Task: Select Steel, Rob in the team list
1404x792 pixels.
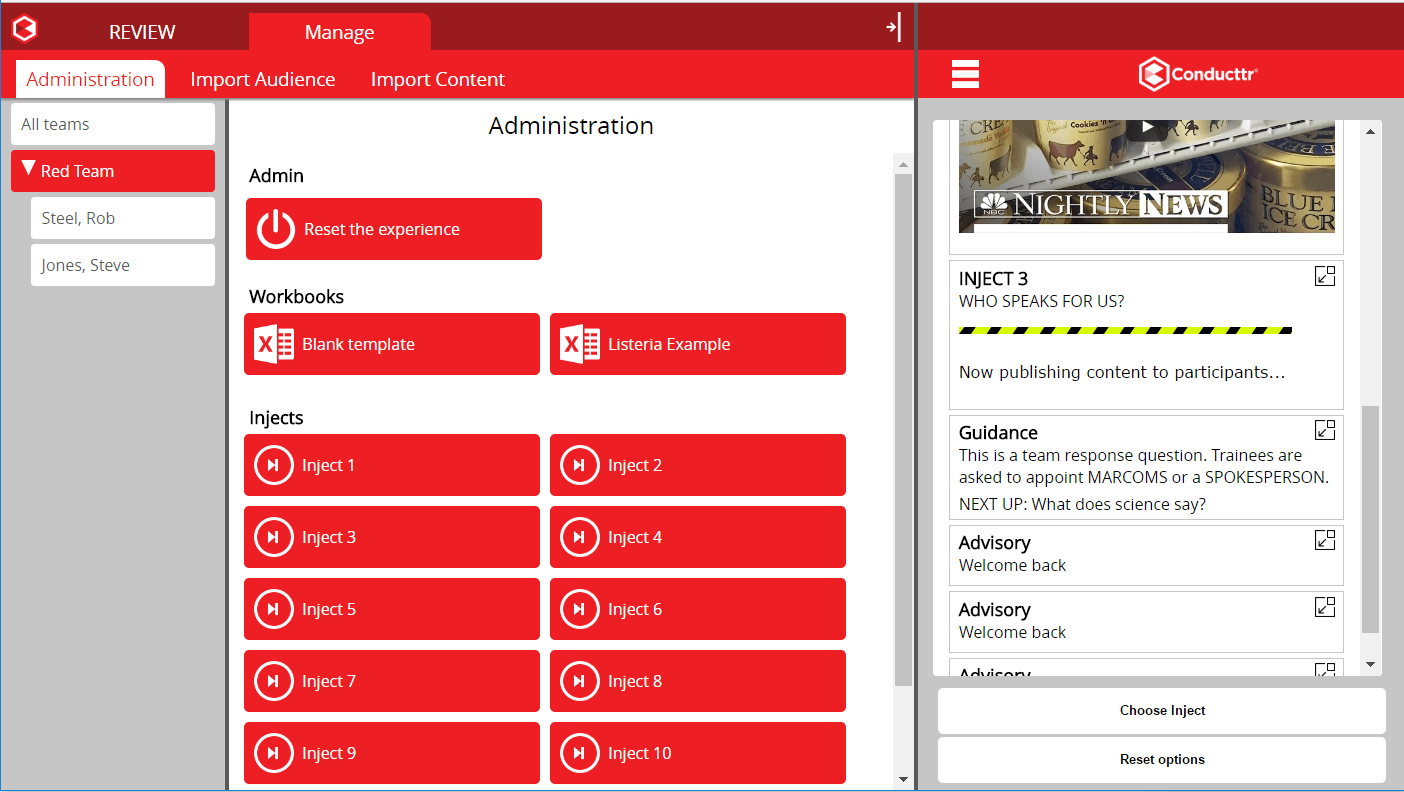Action: point(123,218)
